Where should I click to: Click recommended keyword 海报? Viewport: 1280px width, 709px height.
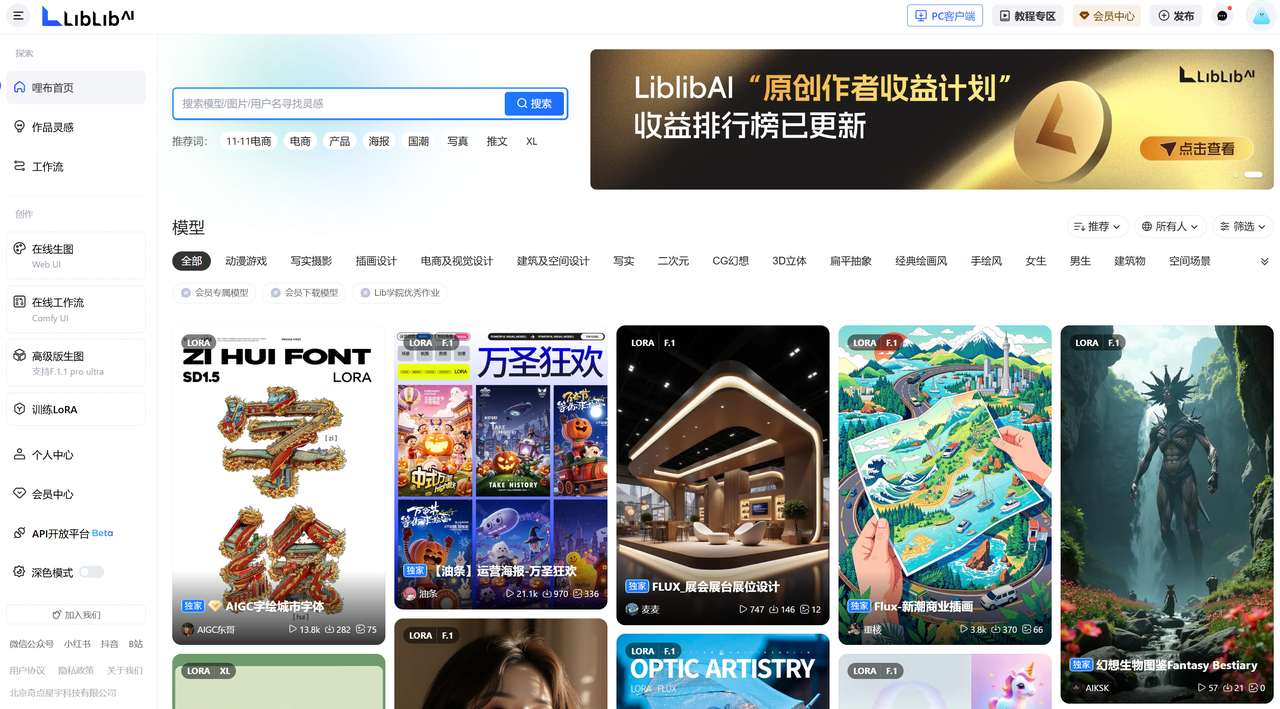[x=379, y=141]
